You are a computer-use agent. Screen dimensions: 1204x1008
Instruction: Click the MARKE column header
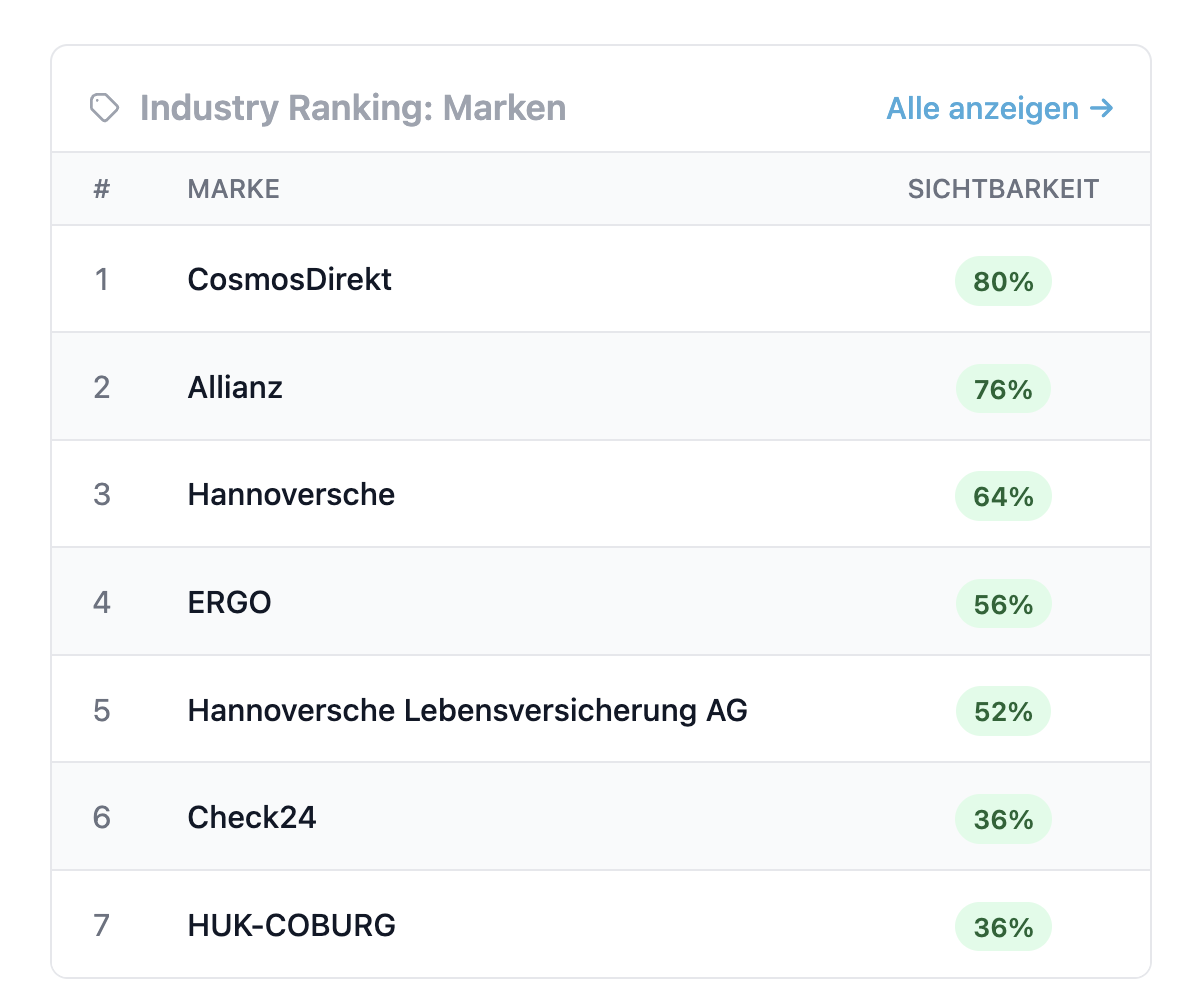point(233,189)
